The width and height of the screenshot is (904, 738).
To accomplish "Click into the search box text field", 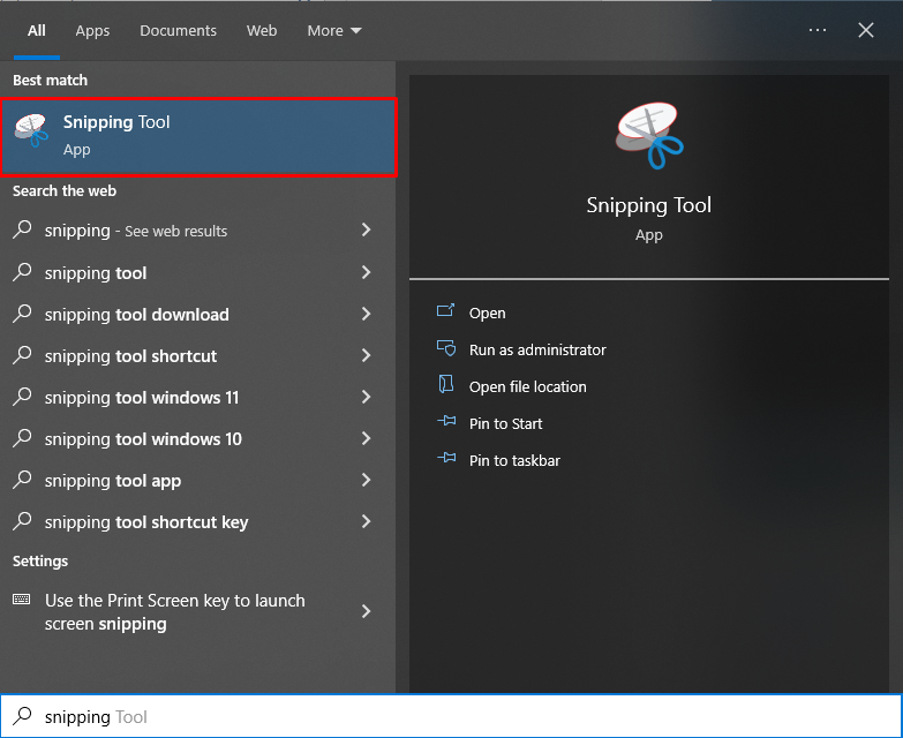I will tap(451, 716).
